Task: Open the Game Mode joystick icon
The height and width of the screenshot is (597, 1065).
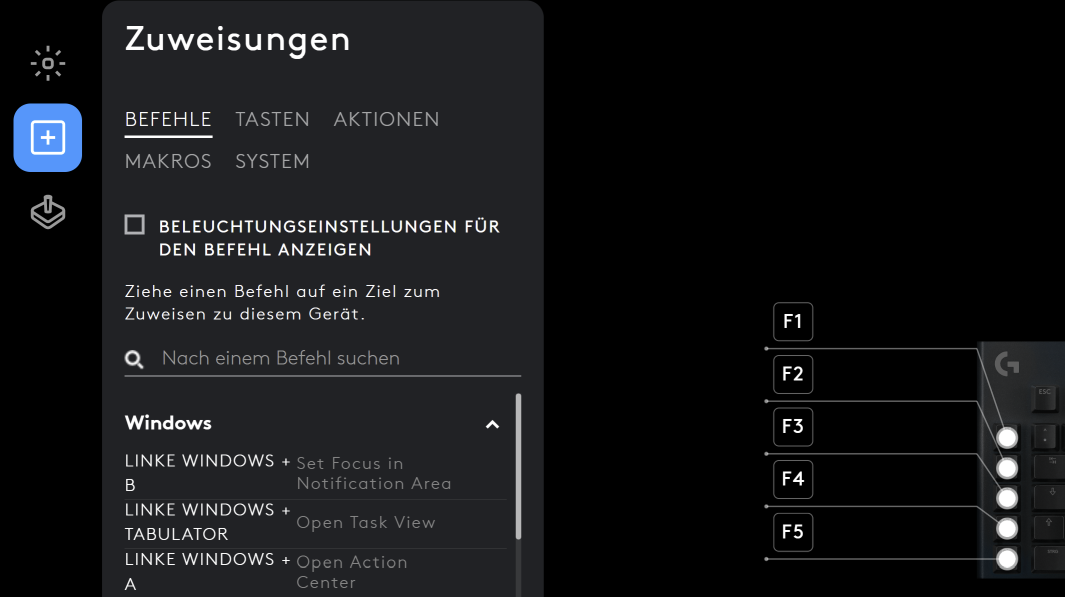Action: click(47, 212)
